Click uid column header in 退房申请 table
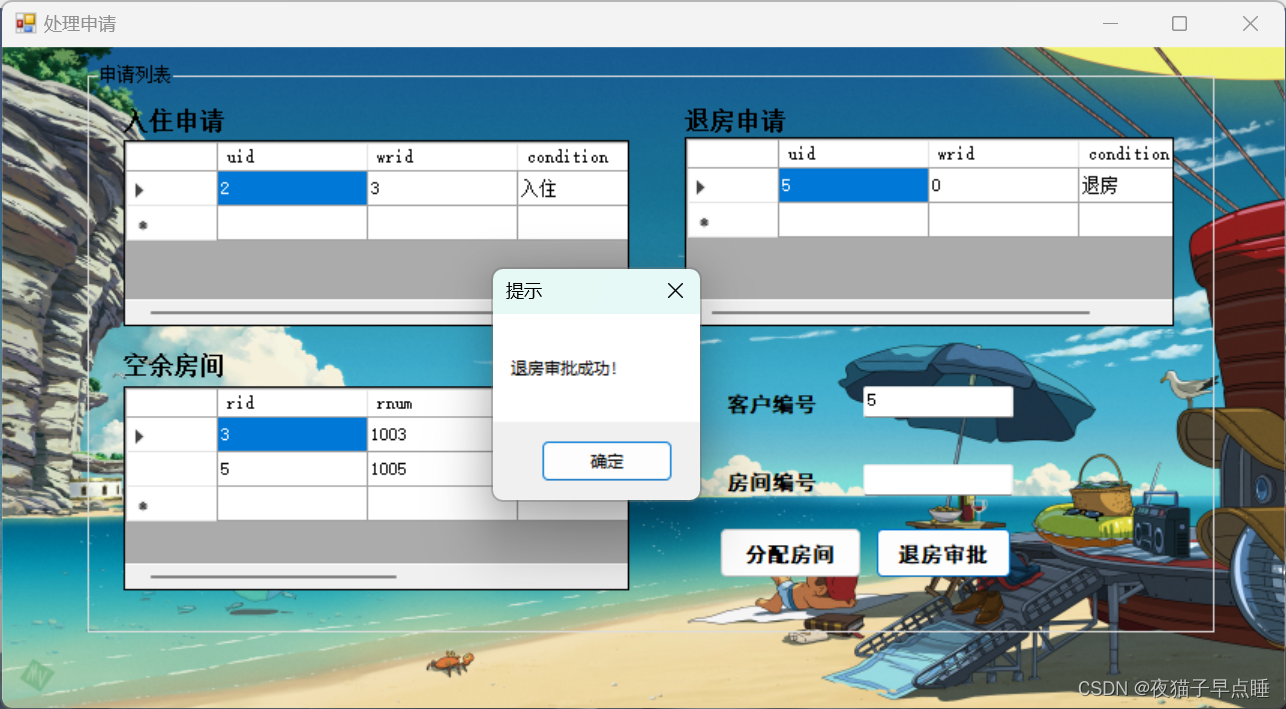 point(853,154)
